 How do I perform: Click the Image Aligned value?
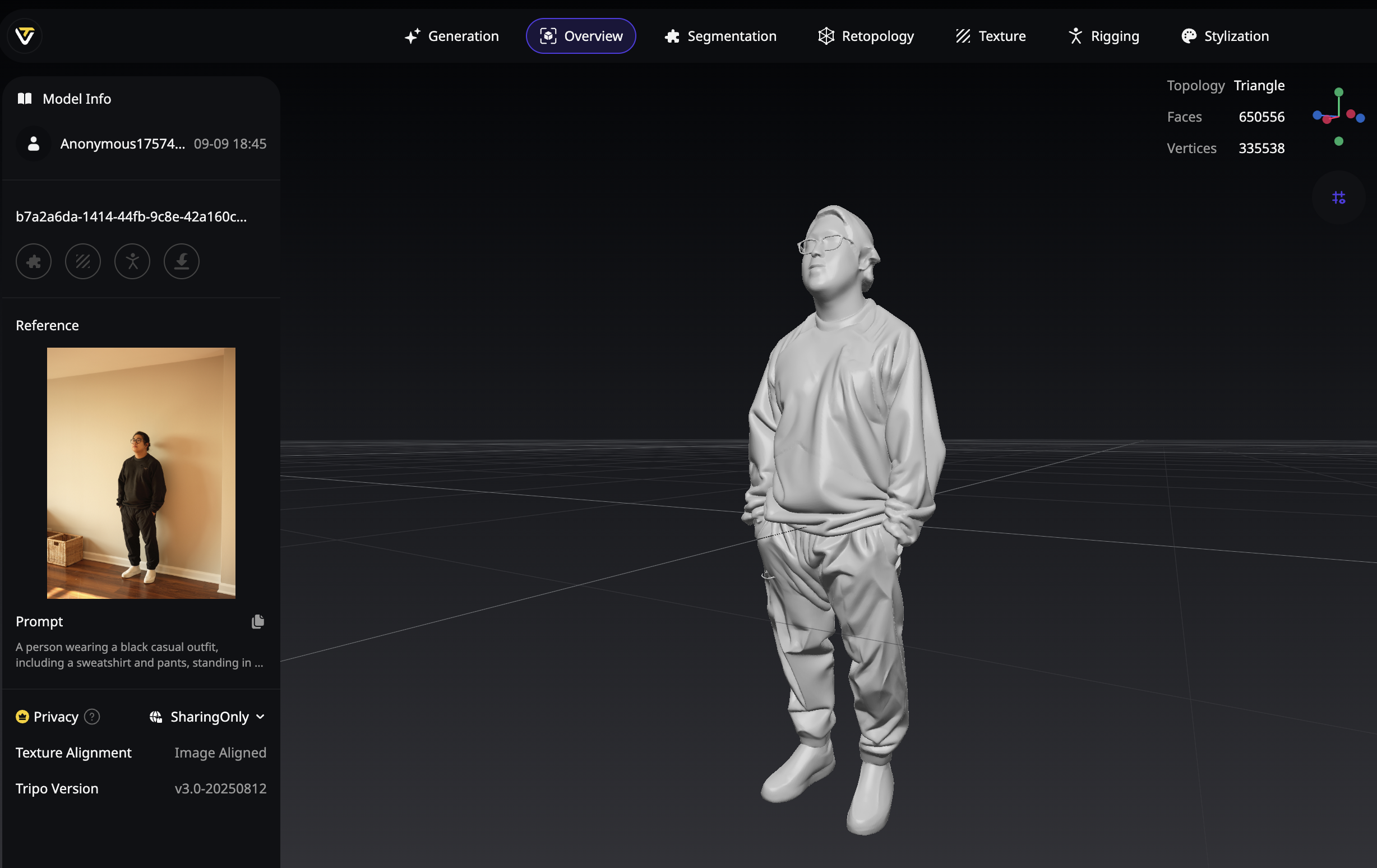pos(221,752)
